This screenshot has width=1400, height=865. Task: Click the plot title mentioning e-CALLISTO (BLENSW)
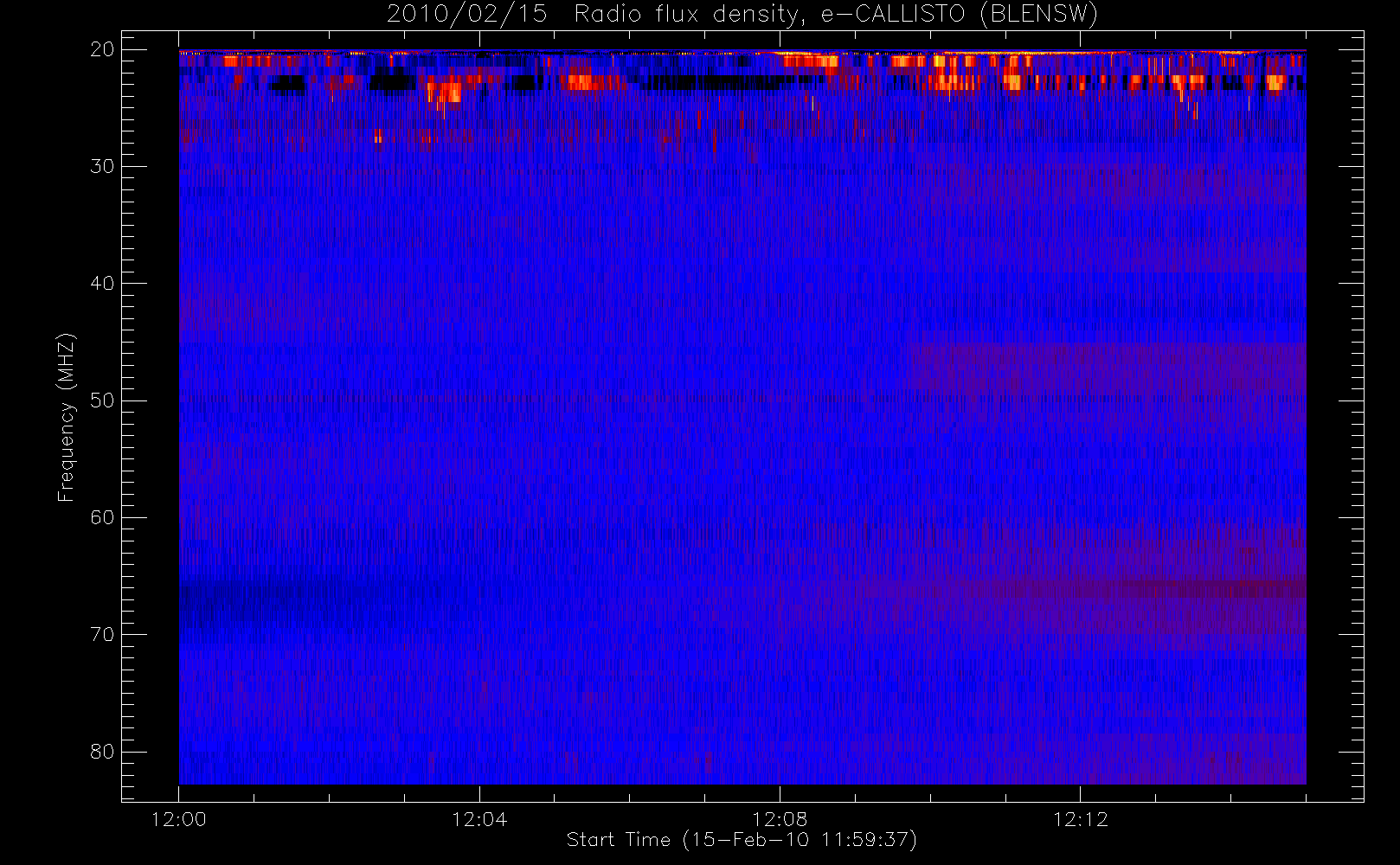tap(742, 15)
